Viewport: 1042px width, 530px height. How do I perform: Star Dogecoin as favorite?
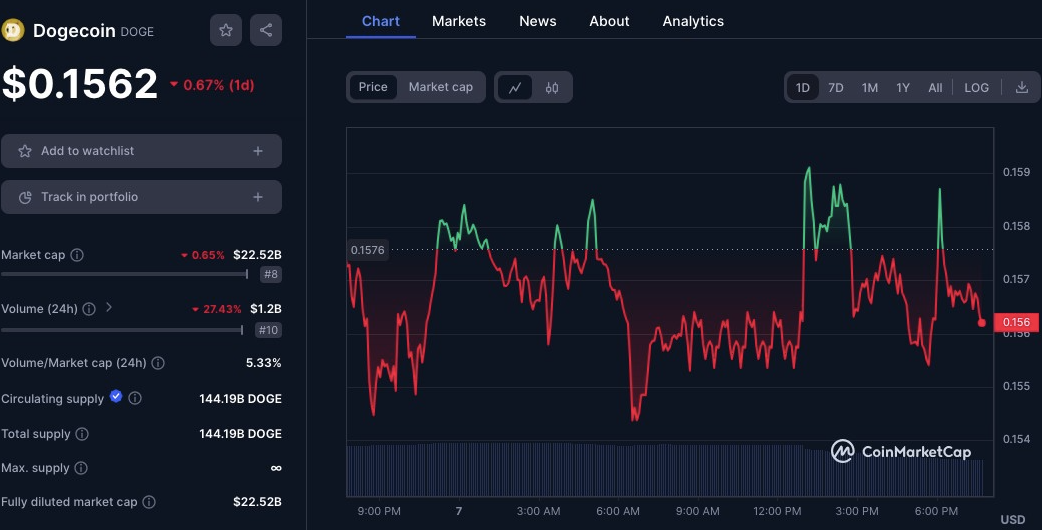[x=226, y=30]
